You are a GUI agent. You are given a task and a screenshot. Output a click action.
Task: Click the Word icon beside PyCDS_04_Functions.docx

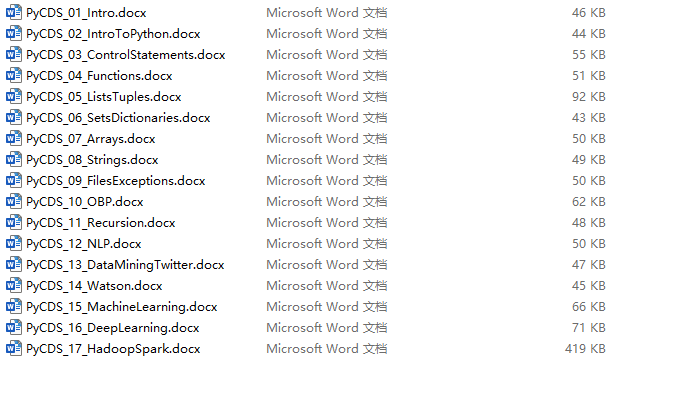(13, 75)
